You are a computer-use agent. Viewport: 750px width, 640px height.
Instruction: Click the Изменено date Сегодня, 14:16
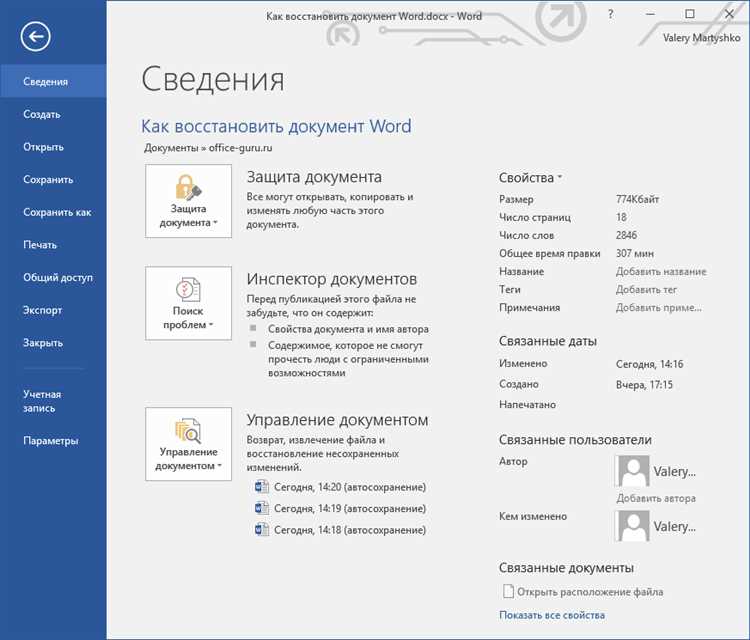click(x=650, y=364)
